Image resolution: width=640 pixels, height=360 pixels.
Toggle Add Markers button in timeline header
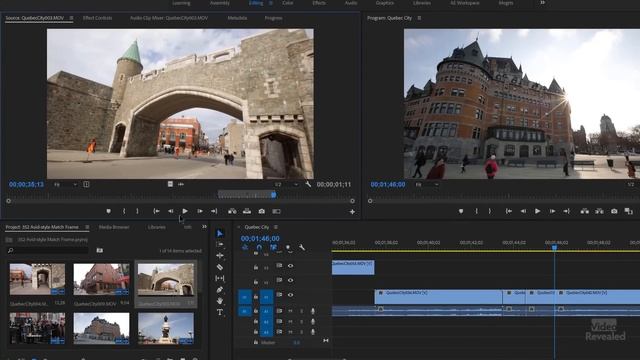click(x=288, y=247)
